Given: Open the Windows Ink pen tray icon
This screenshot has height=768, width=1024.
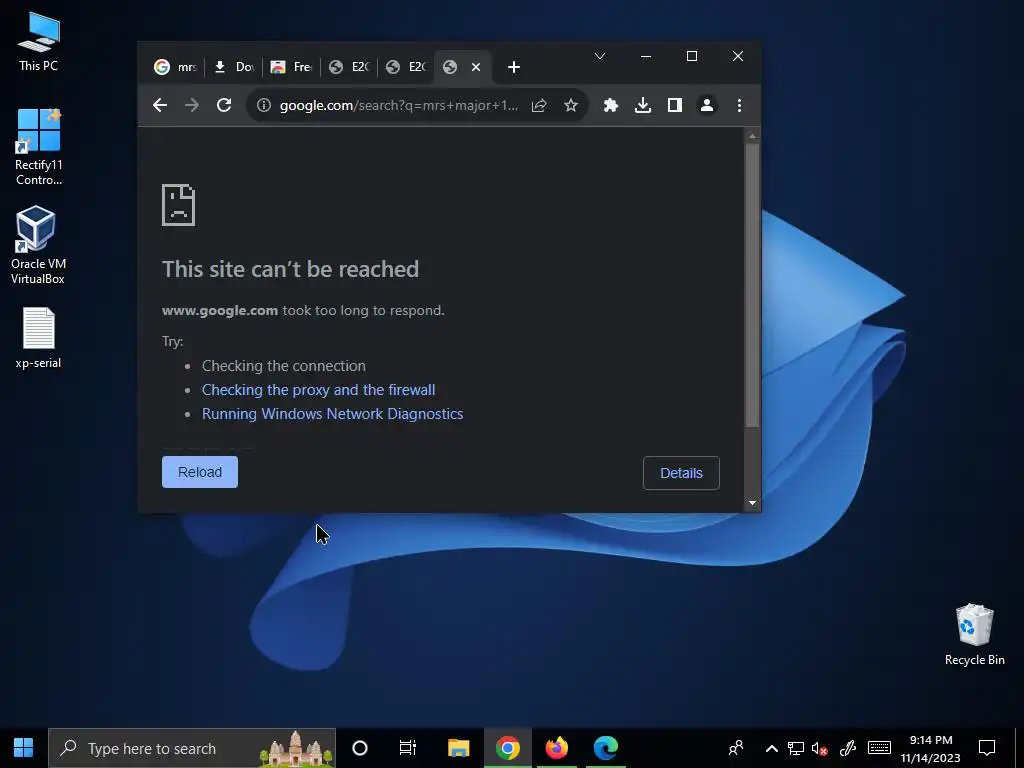Looking at the screenshot, I should click(848, 748).
